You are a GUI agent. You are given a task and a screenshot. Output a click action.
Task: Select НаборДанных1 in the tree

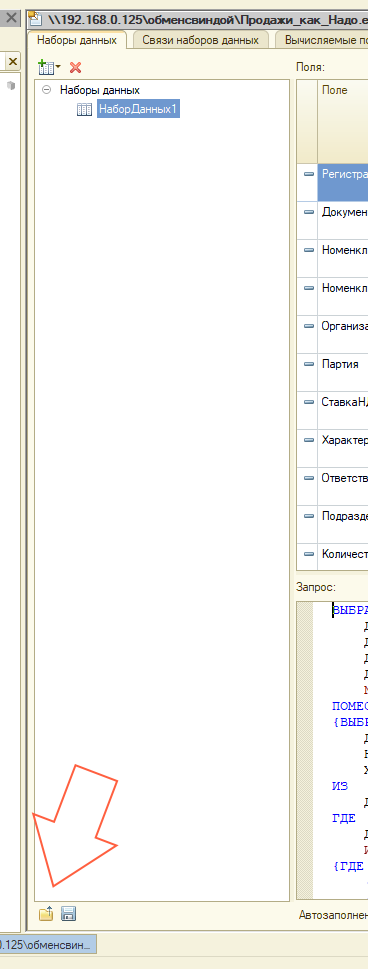139,109
